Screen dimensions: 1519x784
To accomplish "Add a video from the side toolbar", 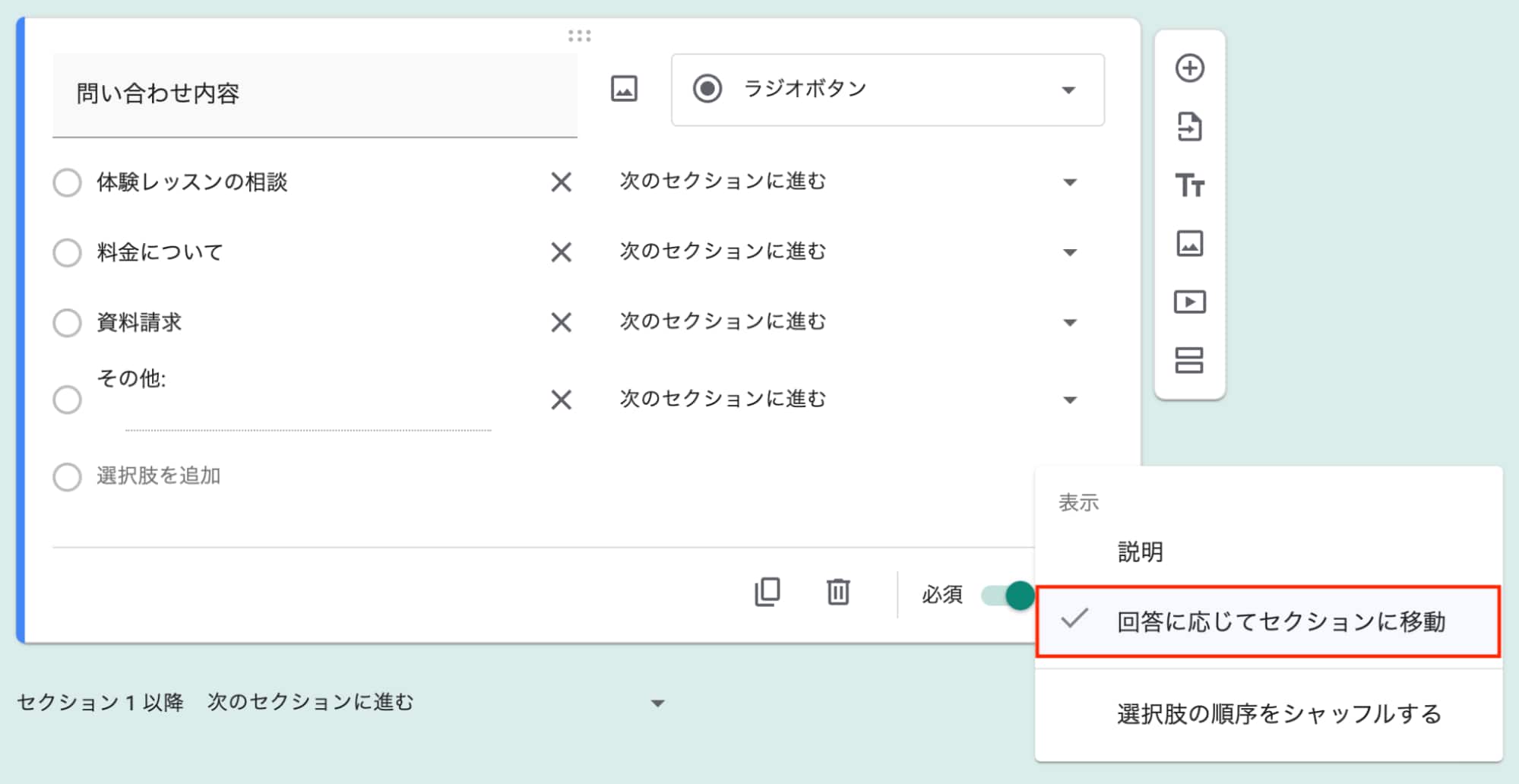I will click(x=1189, y=302).
